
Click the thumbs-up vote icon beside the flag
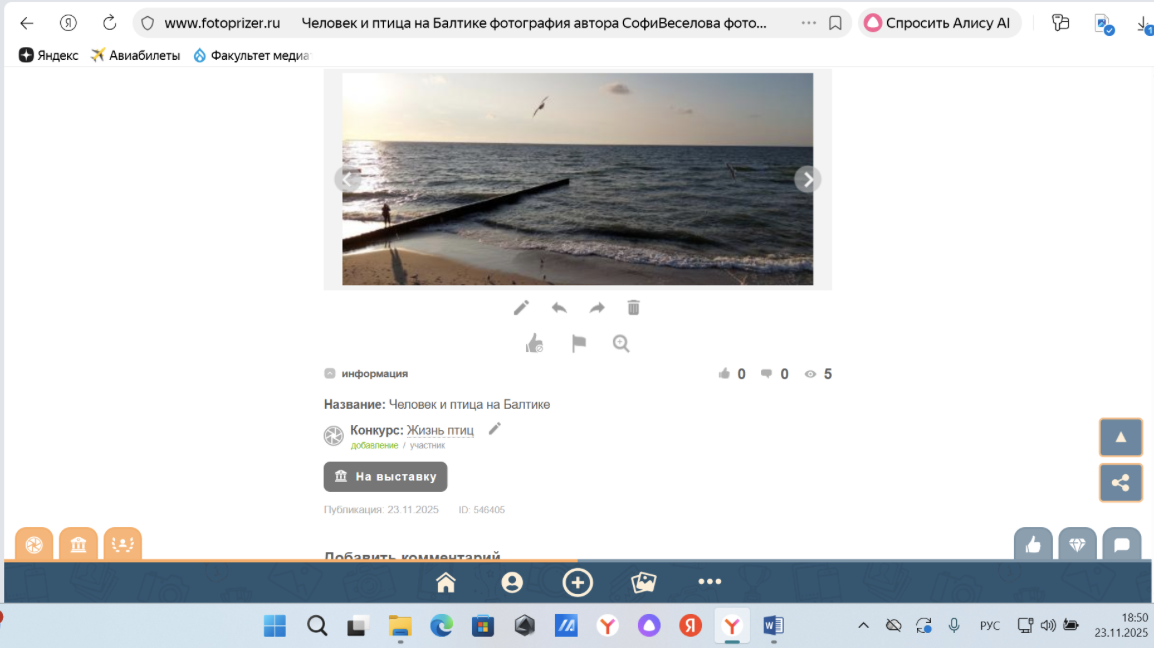(x=535, y=344)
